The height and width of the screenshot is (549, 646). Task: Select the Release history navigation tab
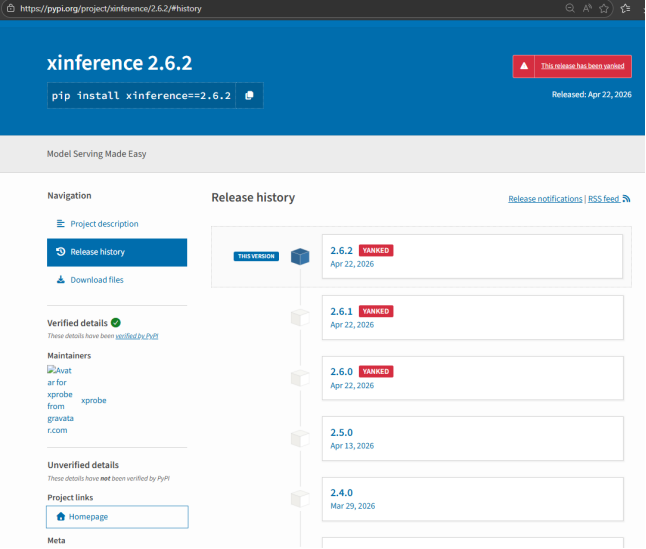(117, 252)
